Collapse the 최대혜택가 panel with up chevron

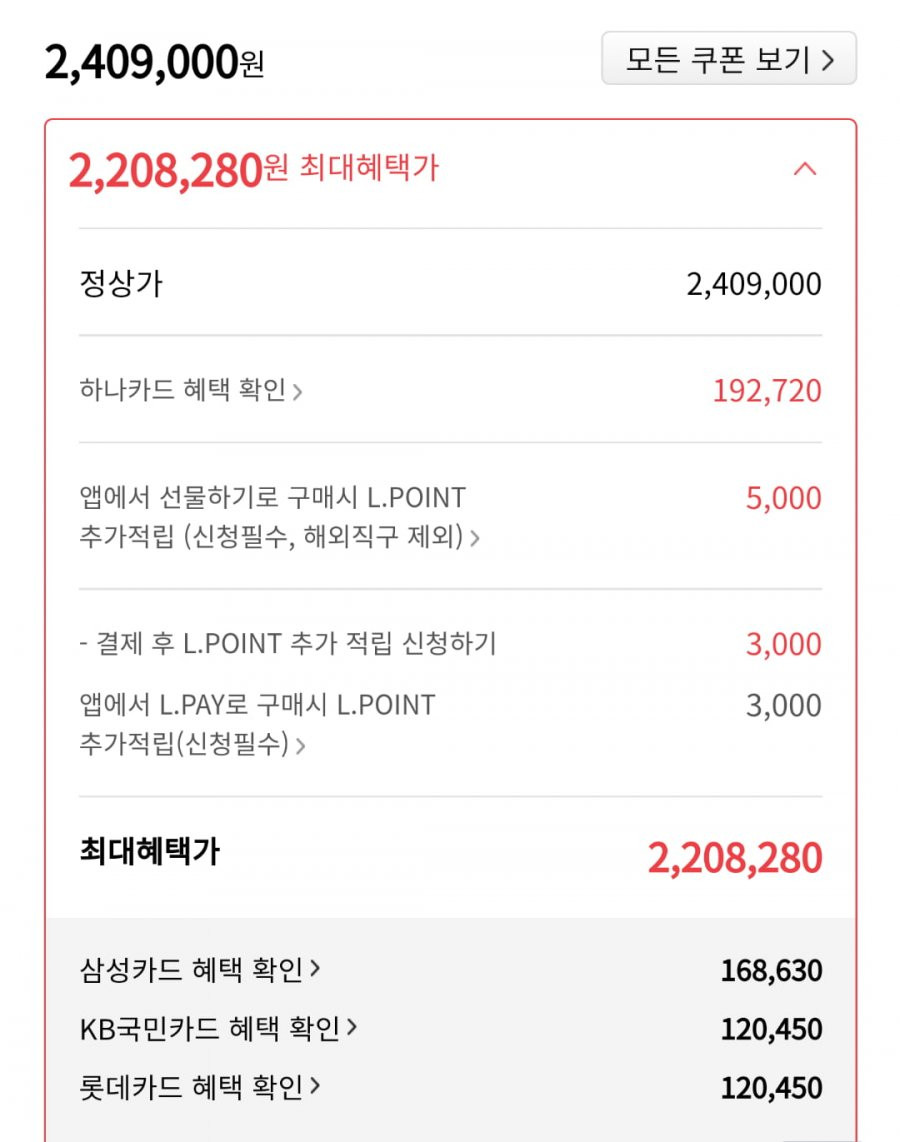805,169
